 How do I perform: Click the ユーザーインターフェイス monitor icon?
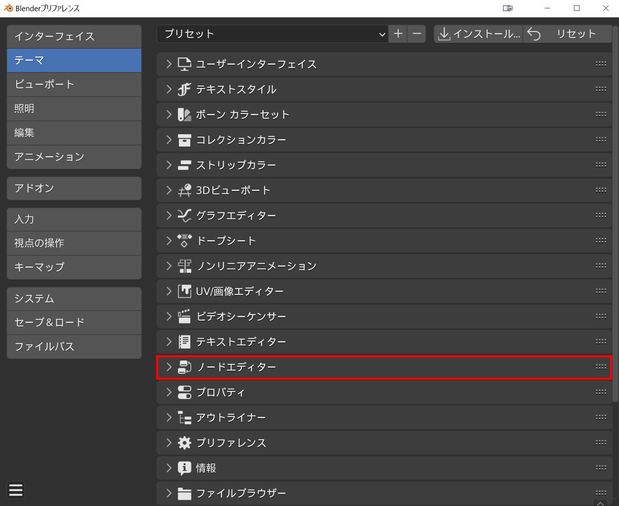point(184,64)
